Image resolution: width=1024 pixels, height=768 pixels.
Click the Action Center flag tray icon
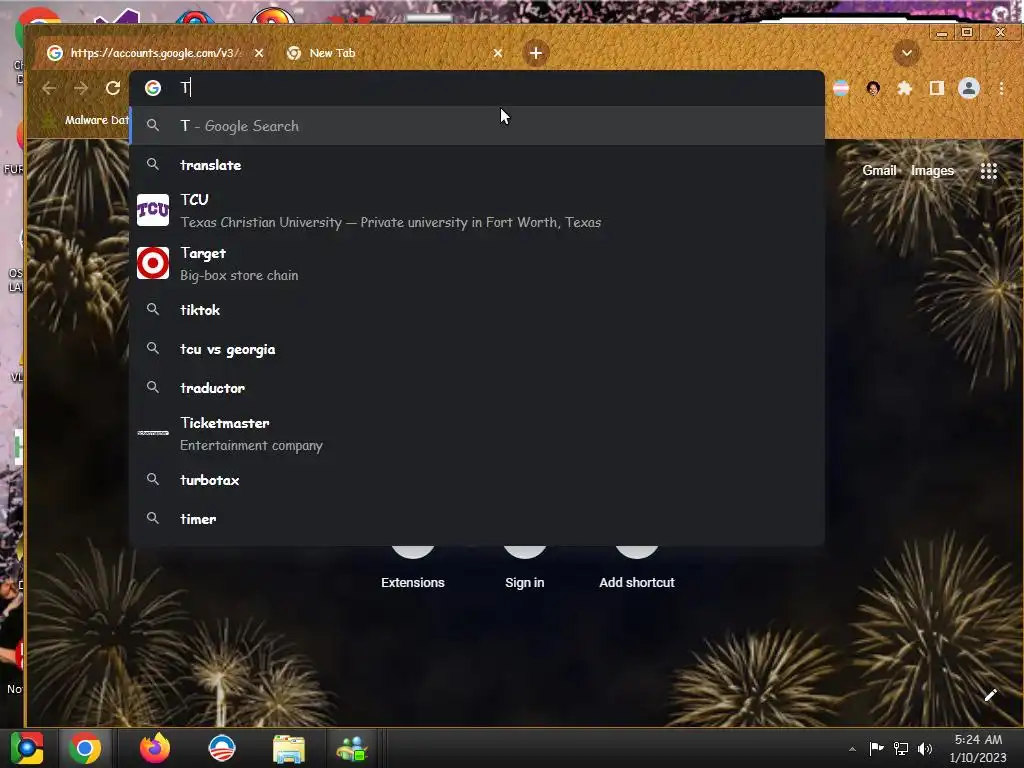[876, 748]
